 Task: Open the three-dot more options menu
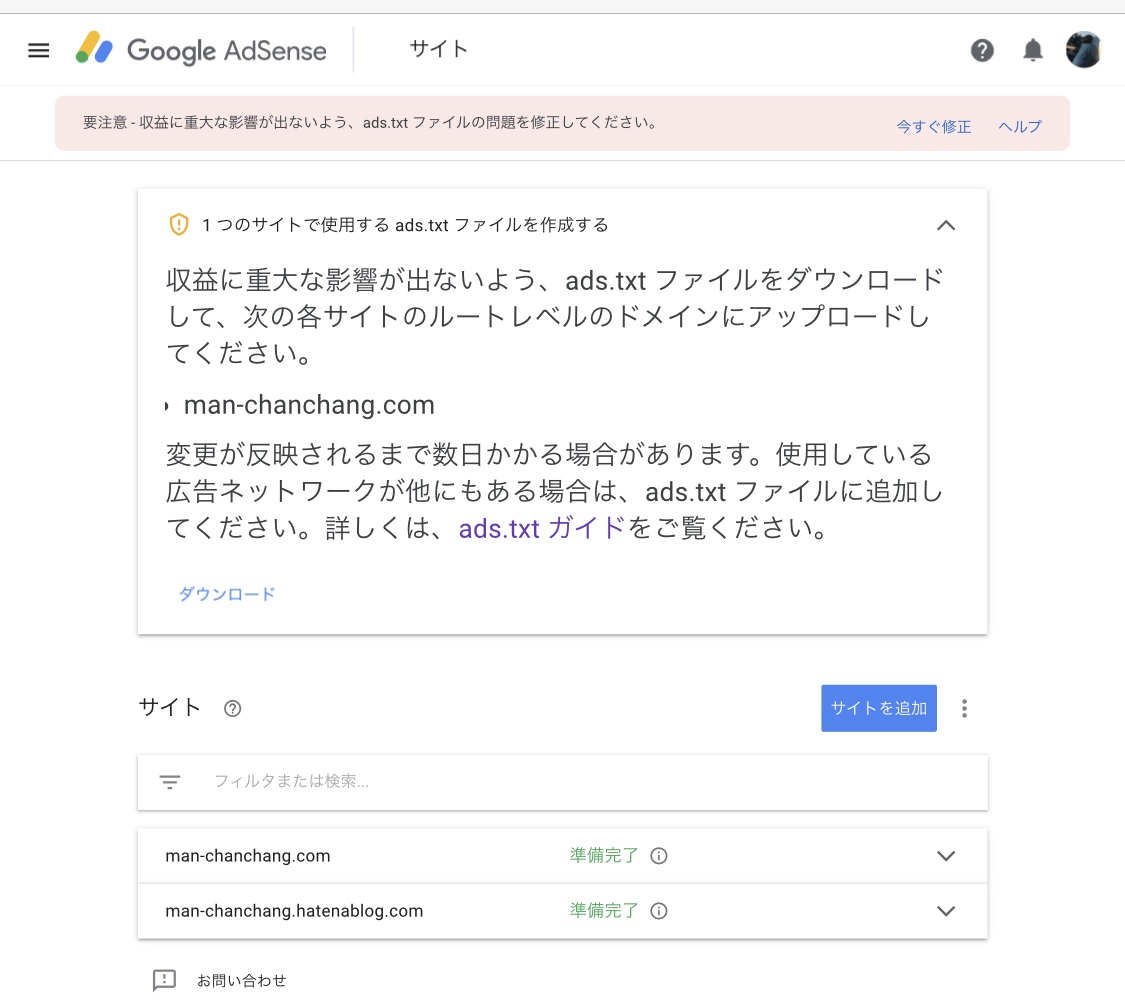[964, 709]
